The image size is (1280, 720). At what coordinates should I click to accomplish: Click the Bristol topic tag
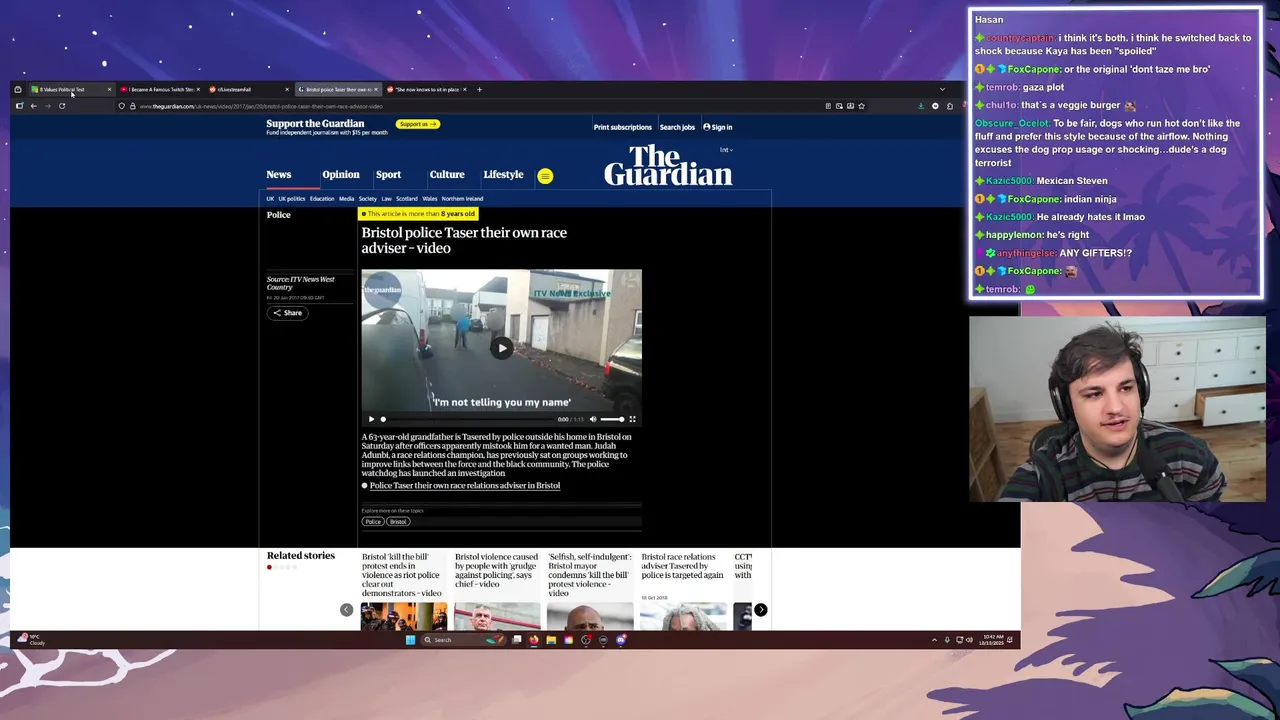click(398, 522)
